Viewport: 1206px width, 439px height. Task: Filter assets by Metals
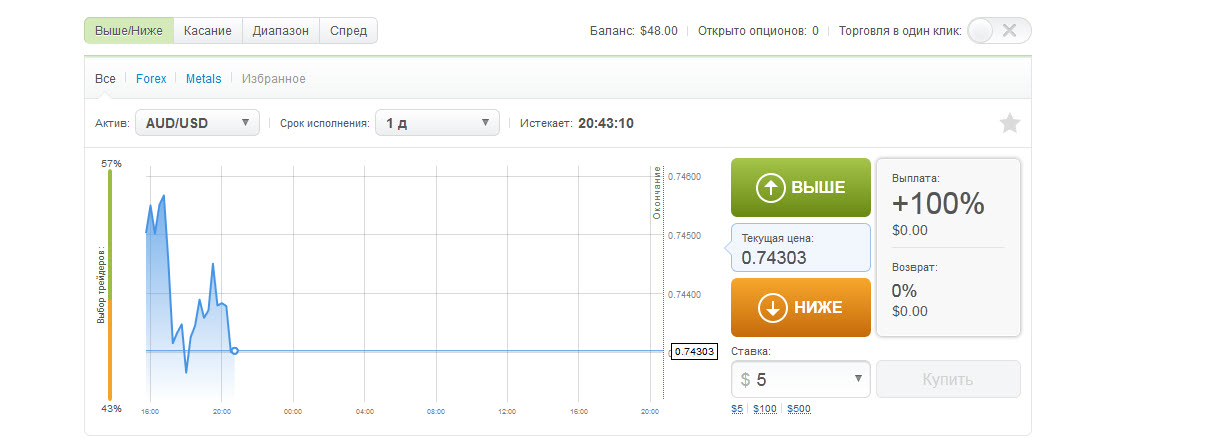click(203, 79)
